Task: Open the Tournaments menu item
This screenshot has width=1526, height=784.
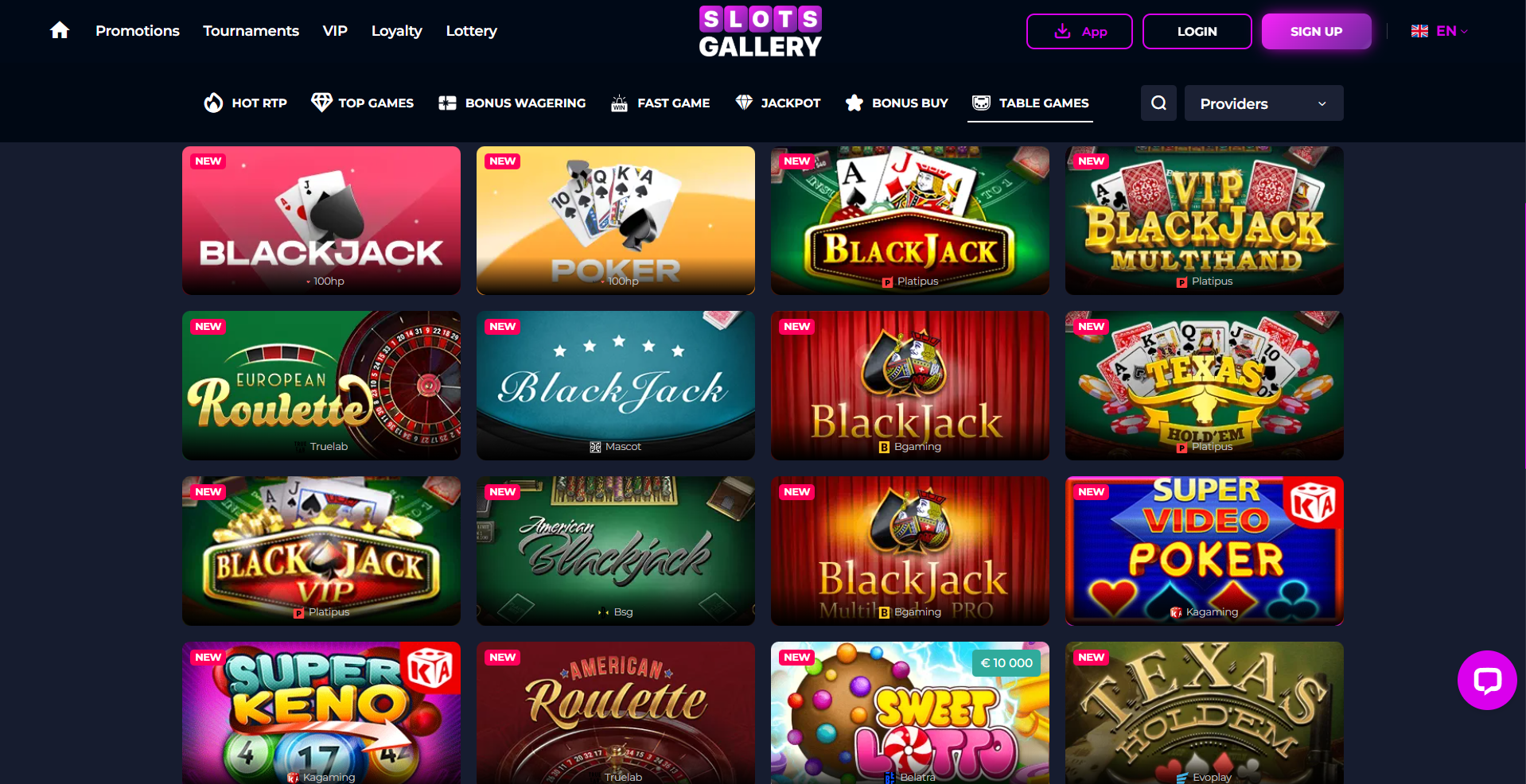Action: click(251, 31)
